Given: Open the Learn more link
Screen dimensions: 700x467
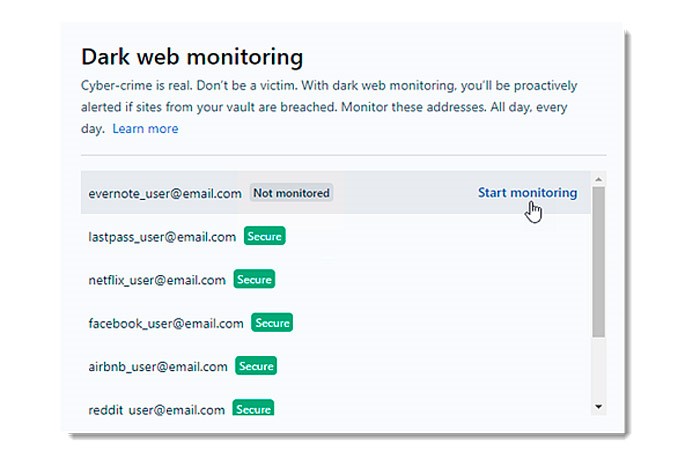Looking at the screenshot, I should 145,129.
